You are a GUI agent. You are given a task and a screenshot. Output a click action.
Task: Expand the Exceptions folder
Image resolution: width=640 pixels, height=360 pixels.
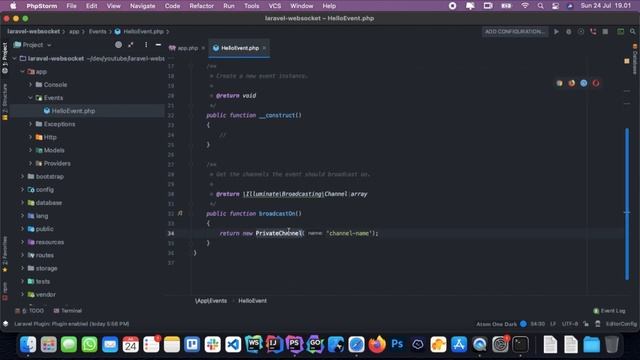point(30,124)
